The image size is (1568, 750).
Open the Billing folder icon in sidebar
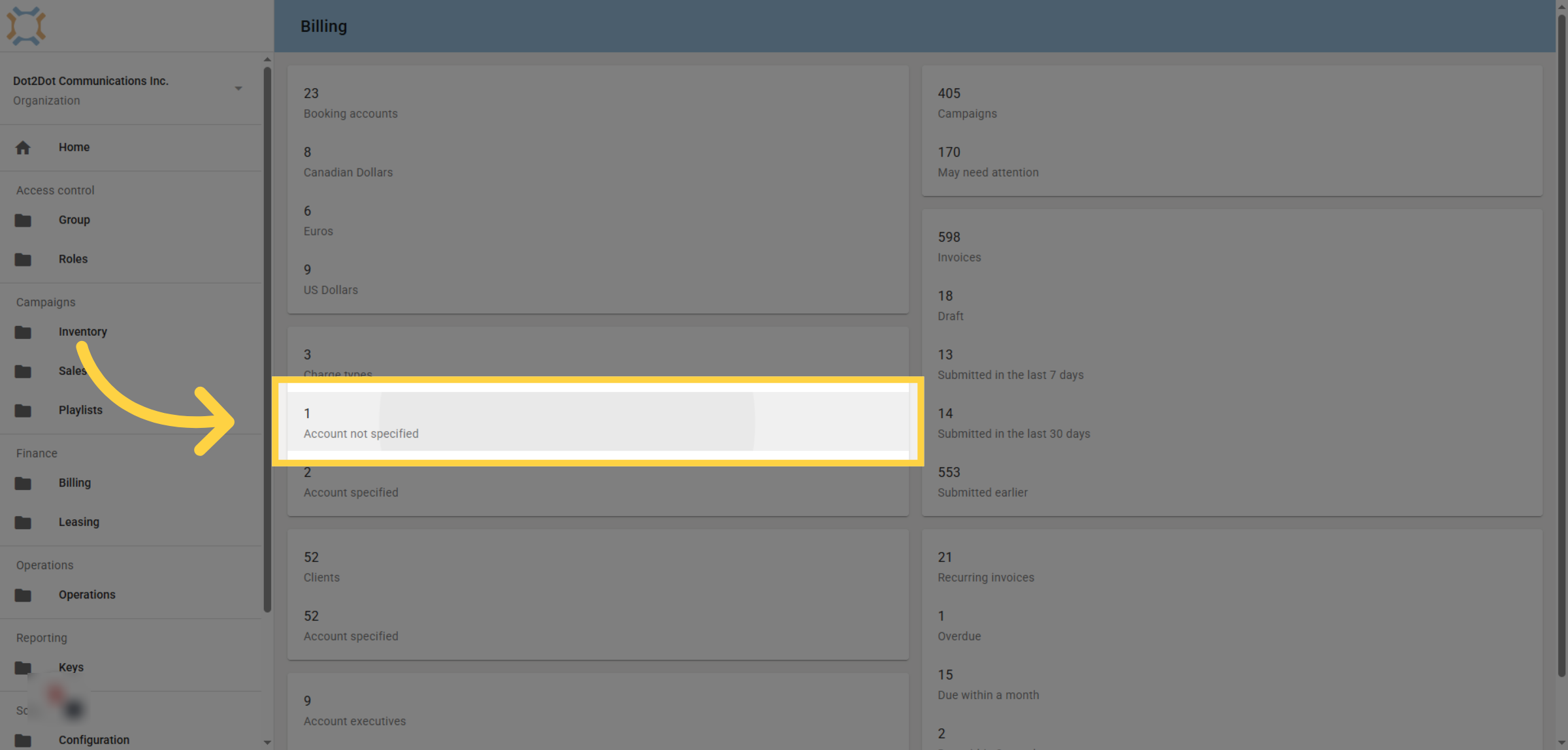tap(23, 483)
